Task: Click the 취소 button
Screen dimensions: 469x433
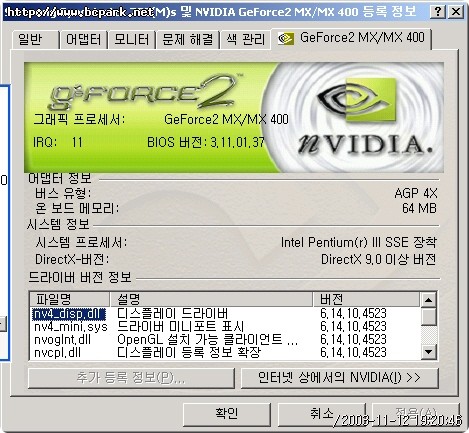Action: click(321, 414)
